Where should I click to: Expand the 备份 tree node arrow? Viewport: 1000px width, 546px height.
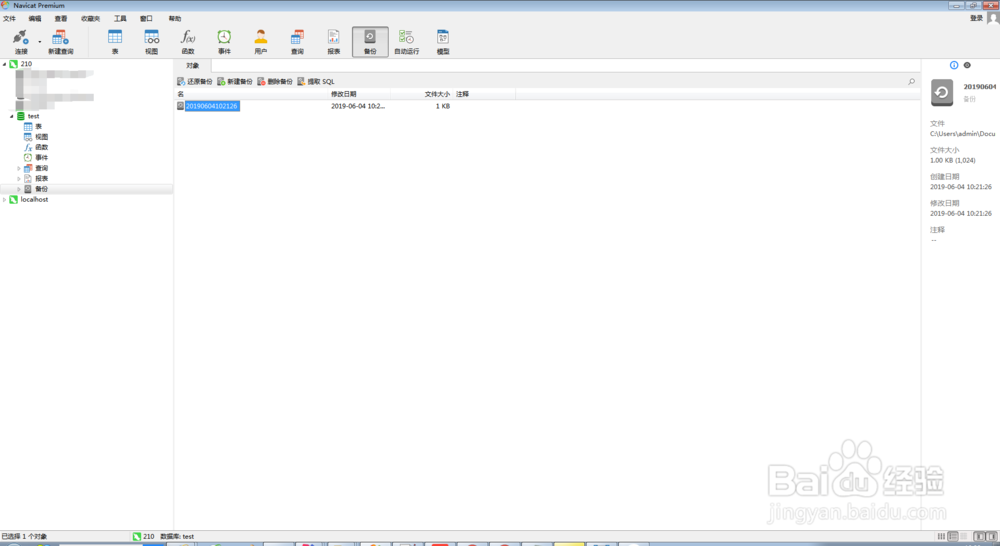(18, 189)
